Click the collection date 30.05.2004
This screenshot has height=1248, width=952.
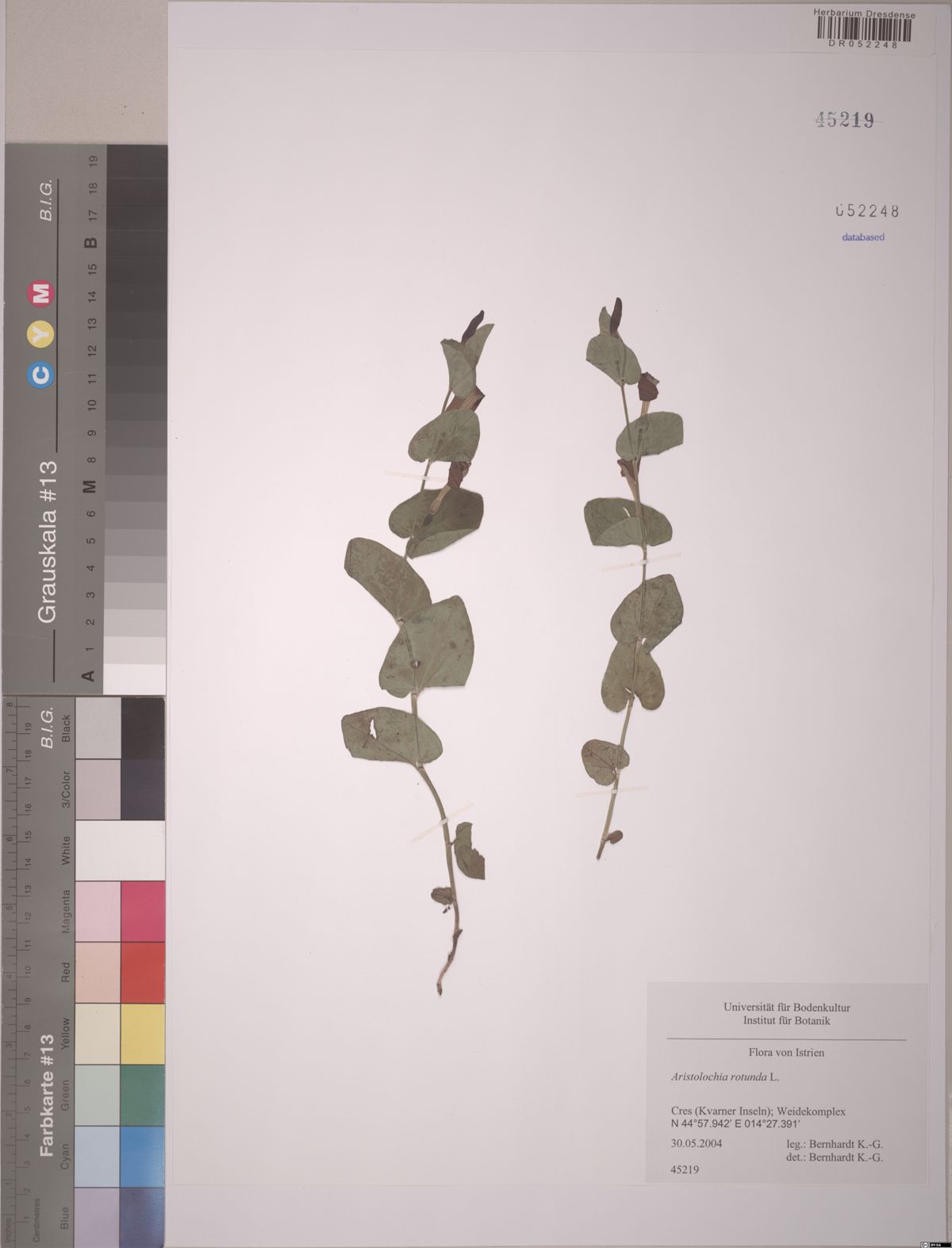click(x=696, y=1144)
